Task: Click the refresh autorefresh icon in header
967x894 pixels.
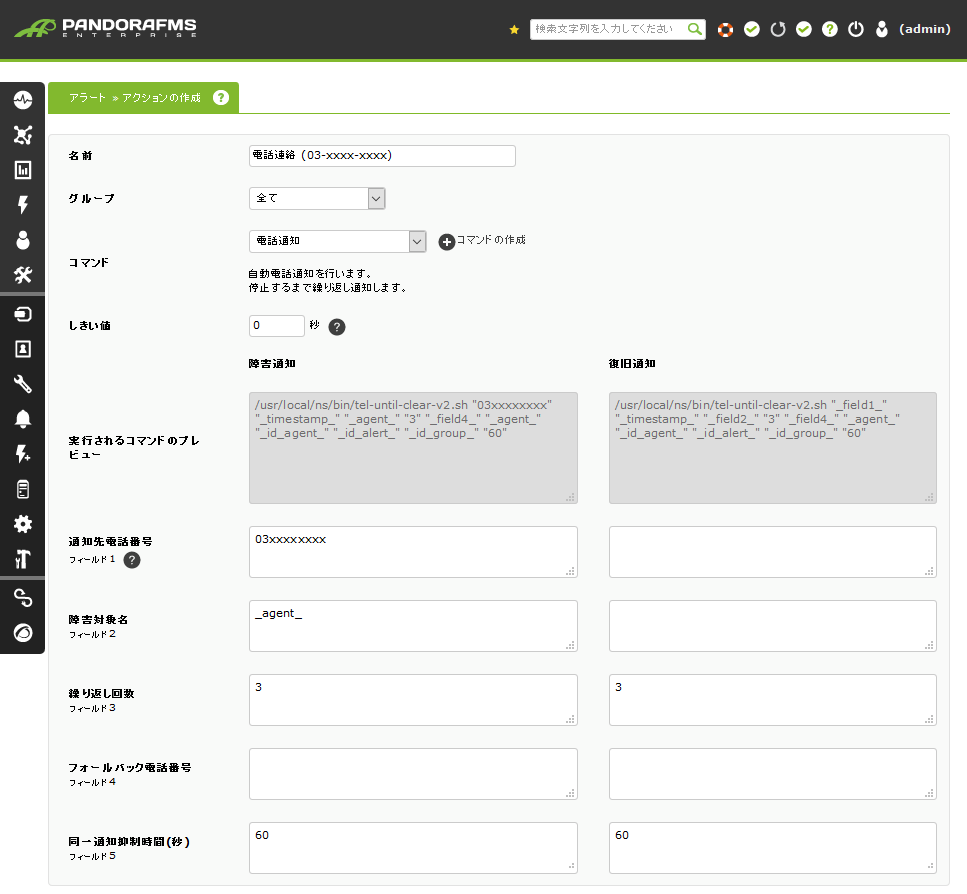Action: coord(778,29)
